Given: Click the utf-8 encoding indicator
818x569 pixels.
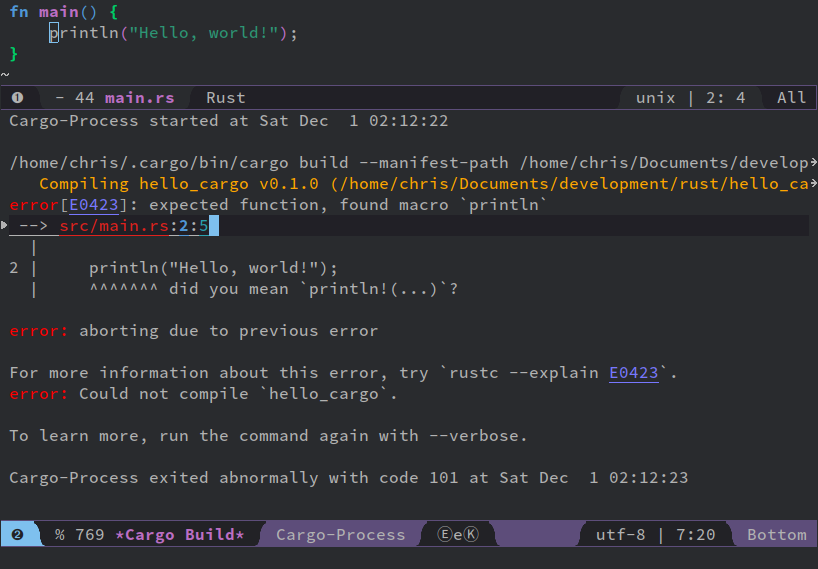Looking at the screenshot, I should point(620,535).
